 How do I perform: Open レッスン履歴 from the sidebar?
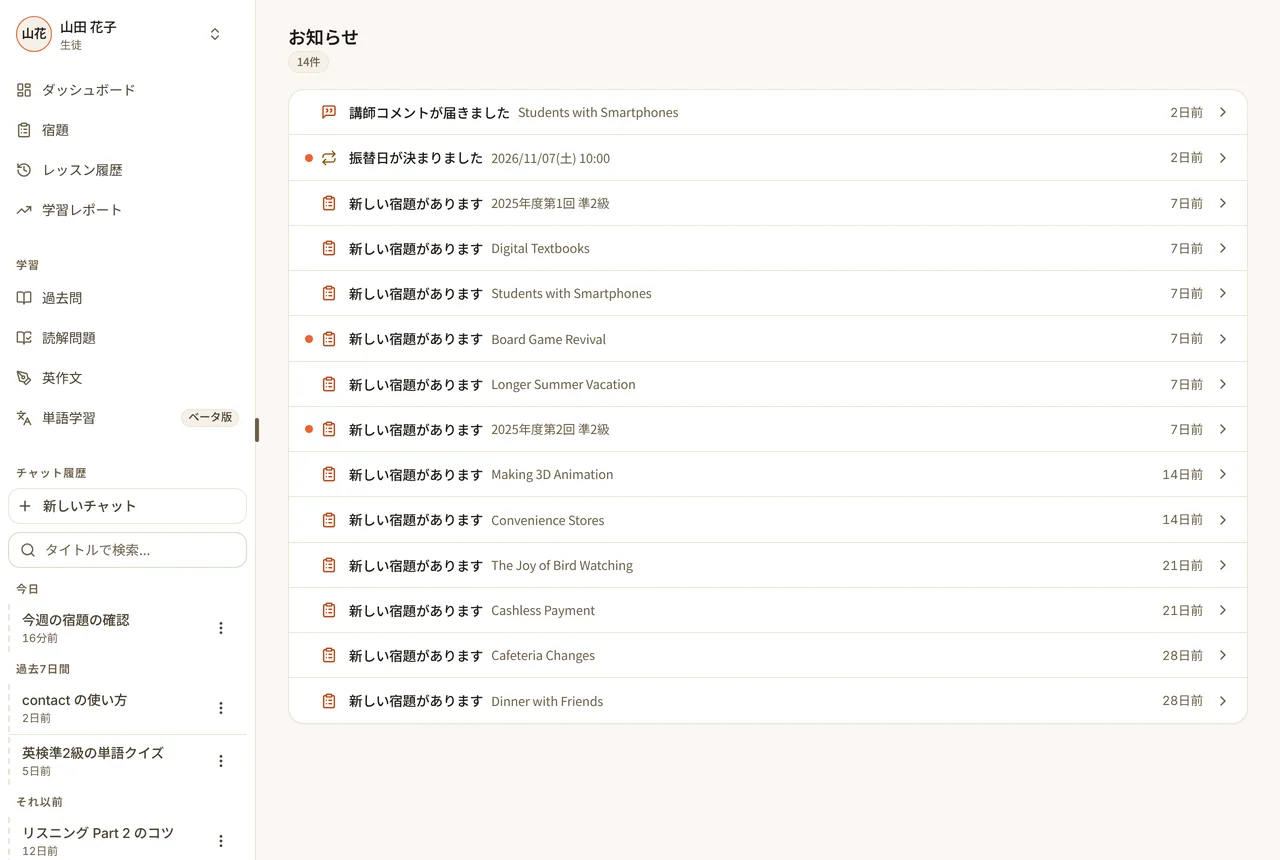127,170
